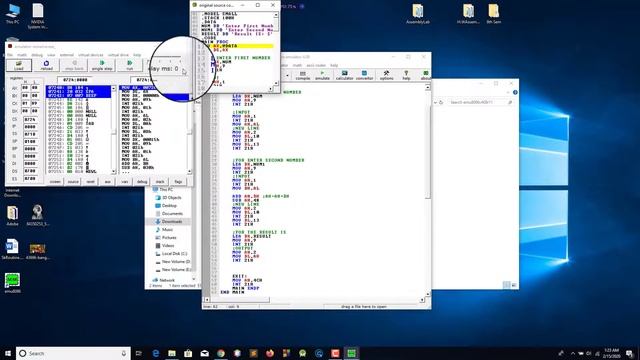This screenshot has width=640, height=360.
Task: Click the help icon in editor toolbar
Action: tap(406, 75)
